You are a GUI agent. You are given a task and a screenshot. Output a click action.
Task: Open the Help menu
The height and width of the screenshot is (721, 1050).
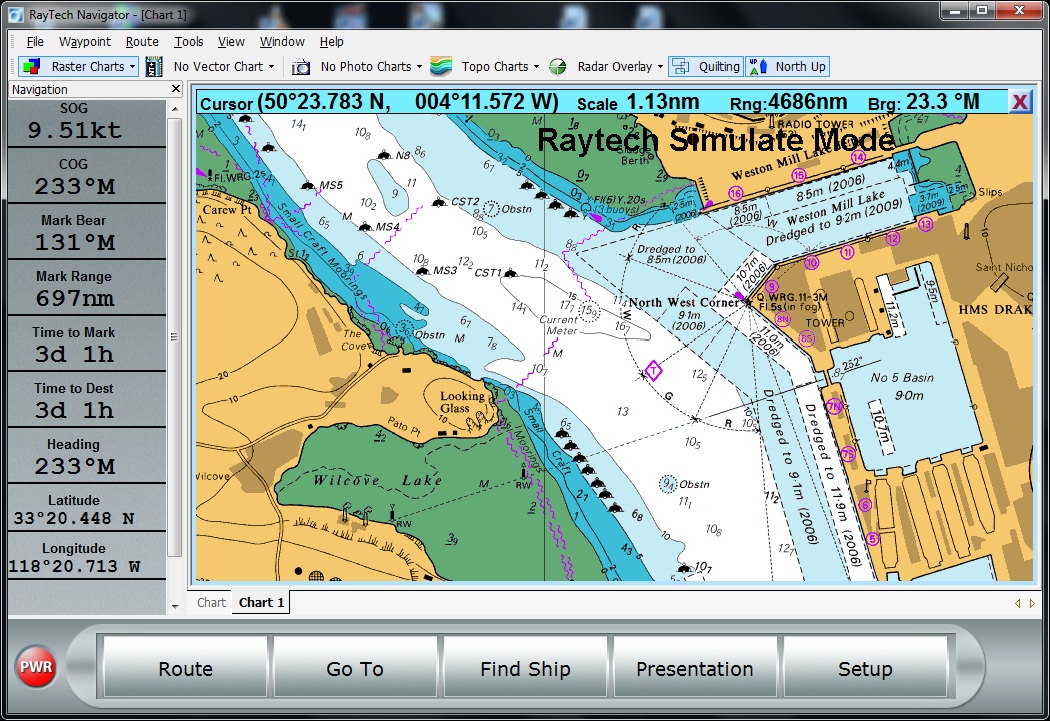(x=331, y=42)
